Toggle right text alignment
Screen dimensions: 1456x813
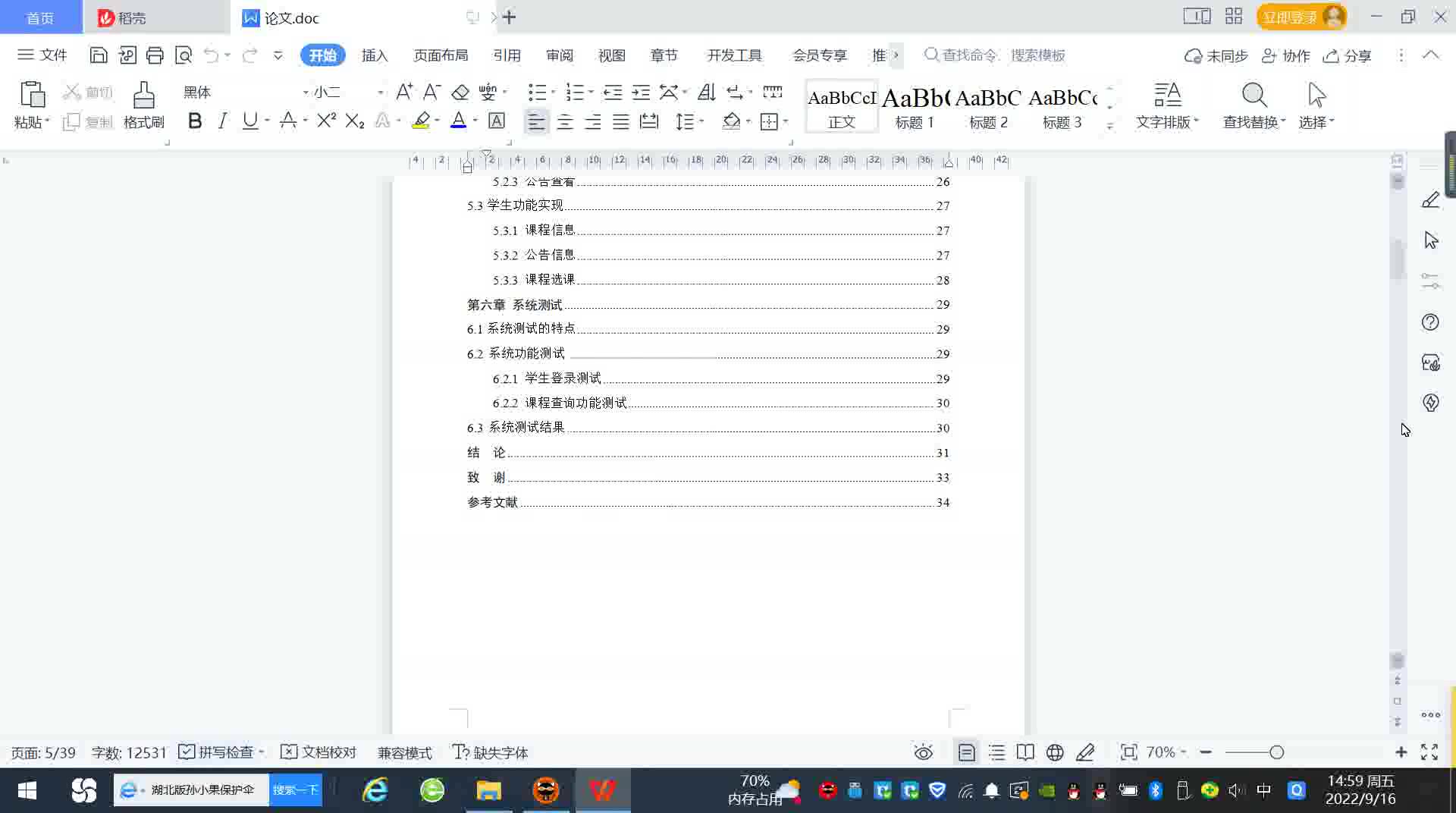tap(593, 121)
